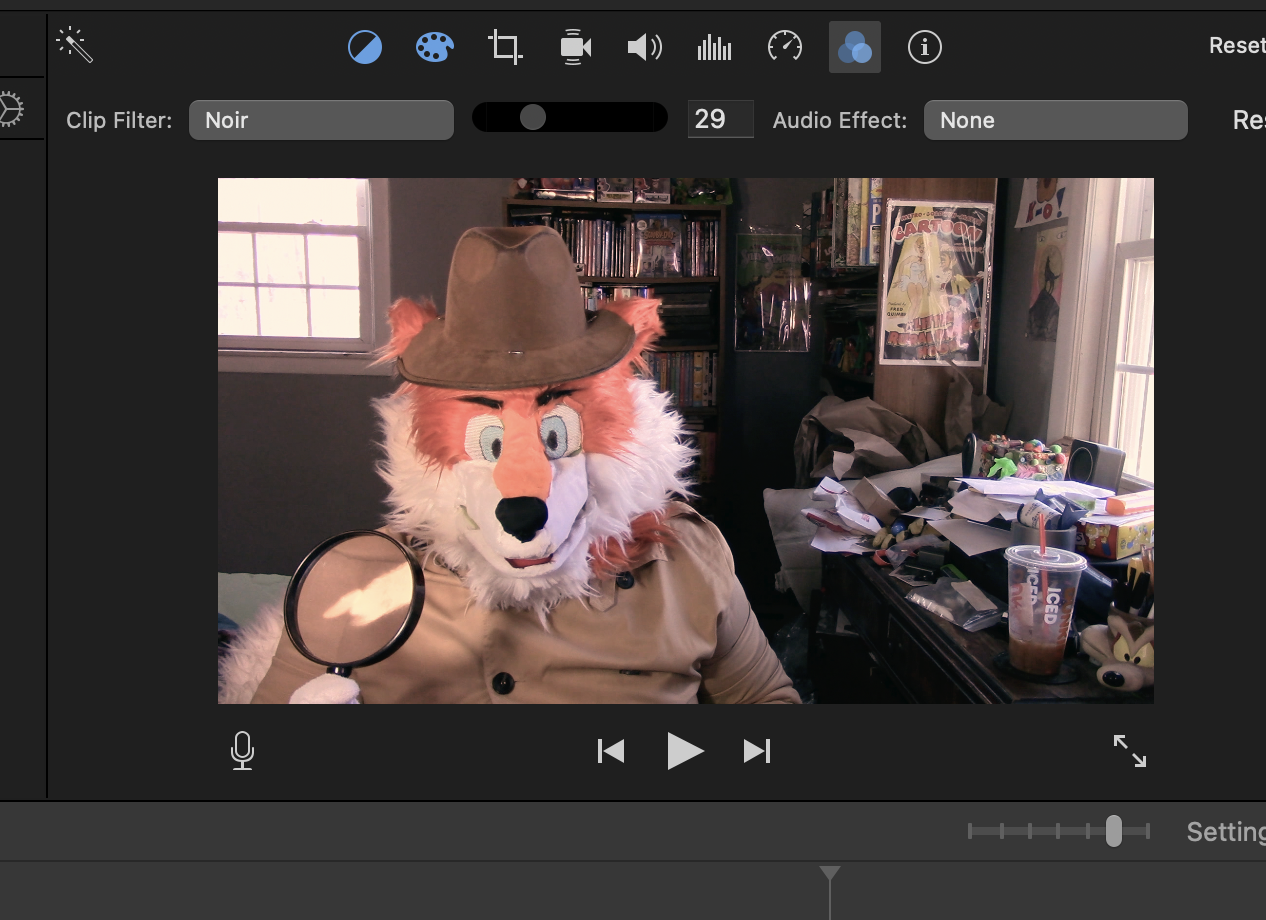Skip to the previous clip
Screen dimensions: 1266x920
[x=611, y=751]
